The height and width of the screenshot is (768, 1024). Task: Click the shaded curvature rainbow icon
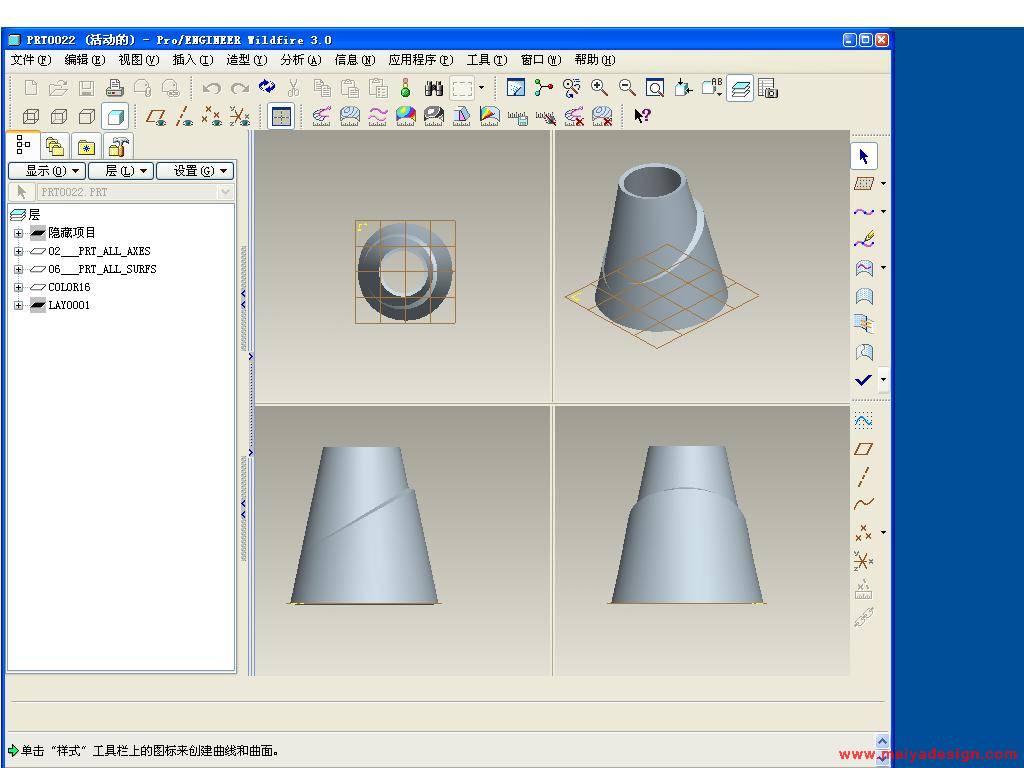(406, 116)
